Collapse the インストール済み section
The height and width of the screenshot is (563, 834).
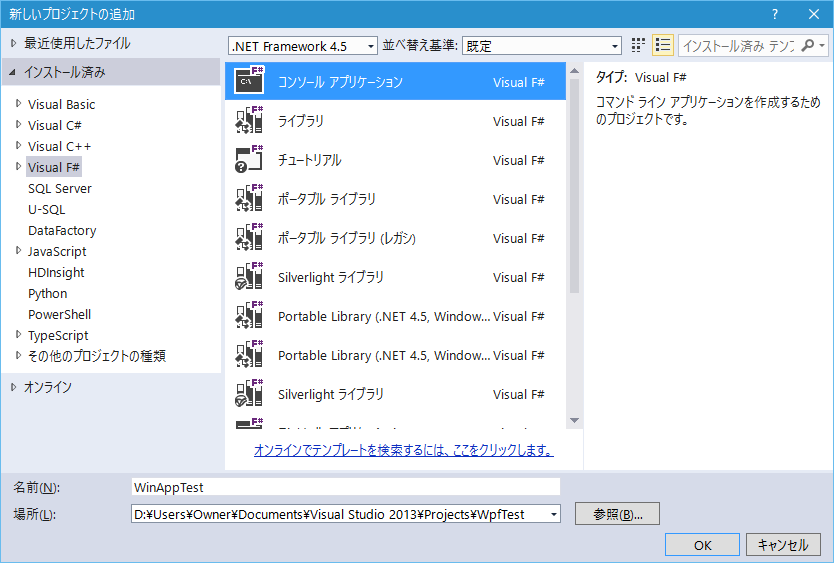[13, 72]
